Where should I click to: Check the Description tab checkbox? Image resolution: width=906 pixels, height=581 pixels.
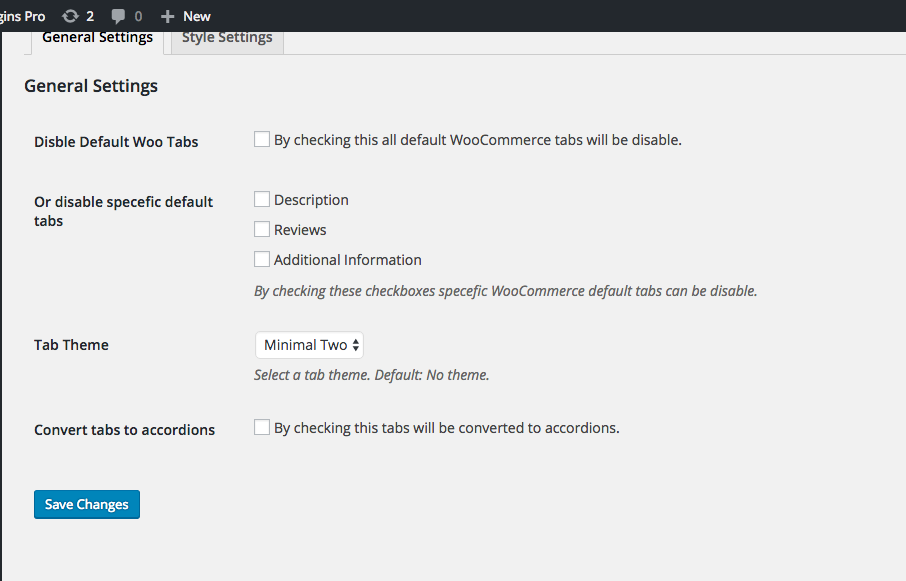click(x=262, y=199)
